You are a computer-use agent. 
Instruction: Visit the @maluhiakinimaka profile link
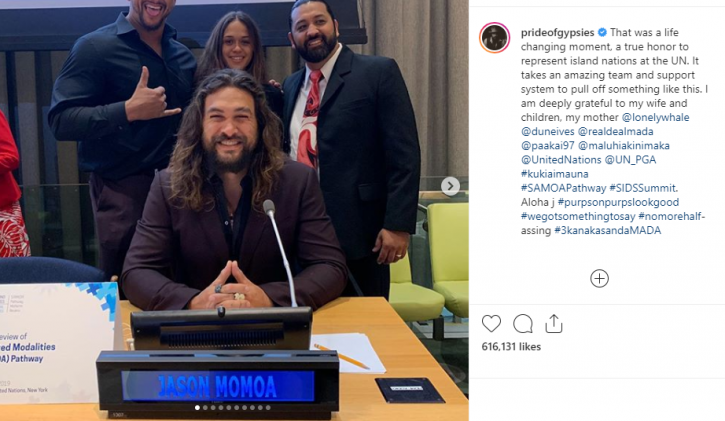pyautogui.click(x=624, y=146)
